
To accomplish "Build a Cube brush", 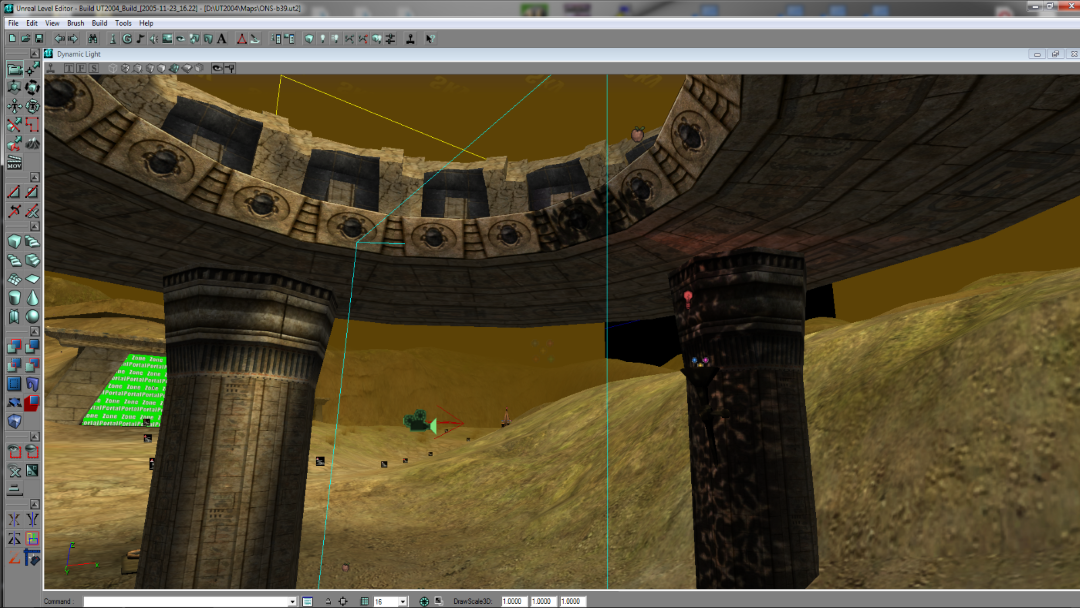I will coord(15,242).
